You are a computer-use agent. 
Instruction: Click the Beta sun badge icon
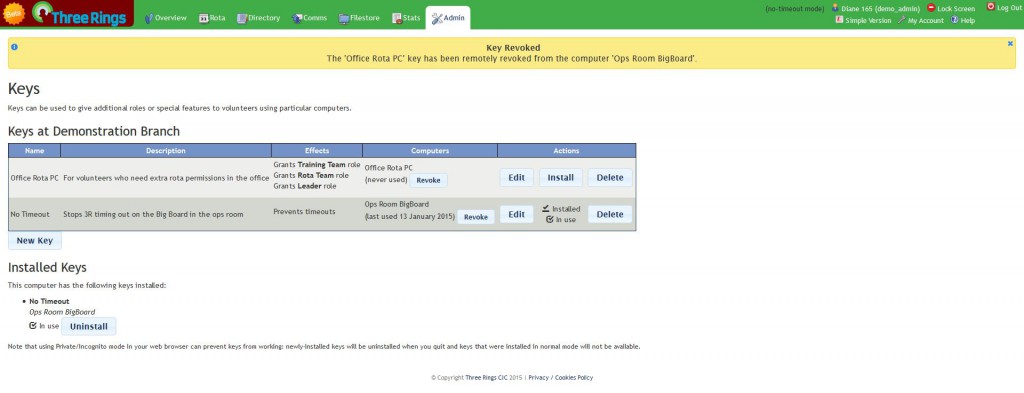tap(12, 14)
